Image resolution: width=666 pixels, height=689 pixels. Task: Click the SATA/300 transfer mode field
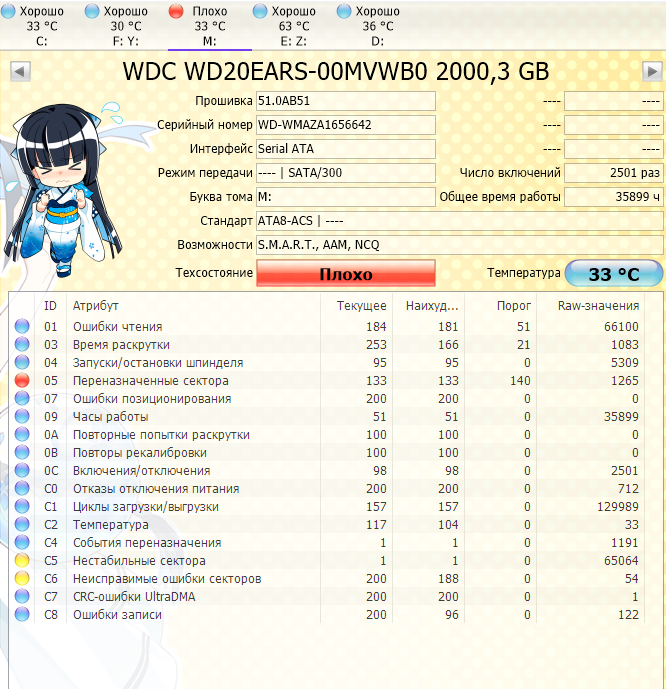[346, 173]
